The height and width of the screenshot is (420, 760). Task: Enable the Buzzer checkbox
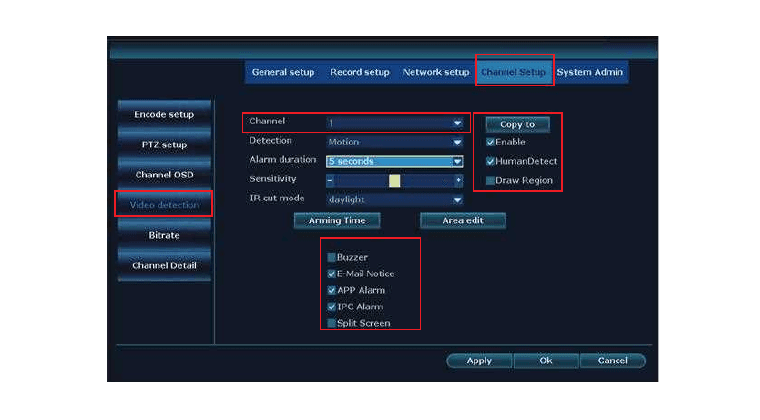click(332, 257)
